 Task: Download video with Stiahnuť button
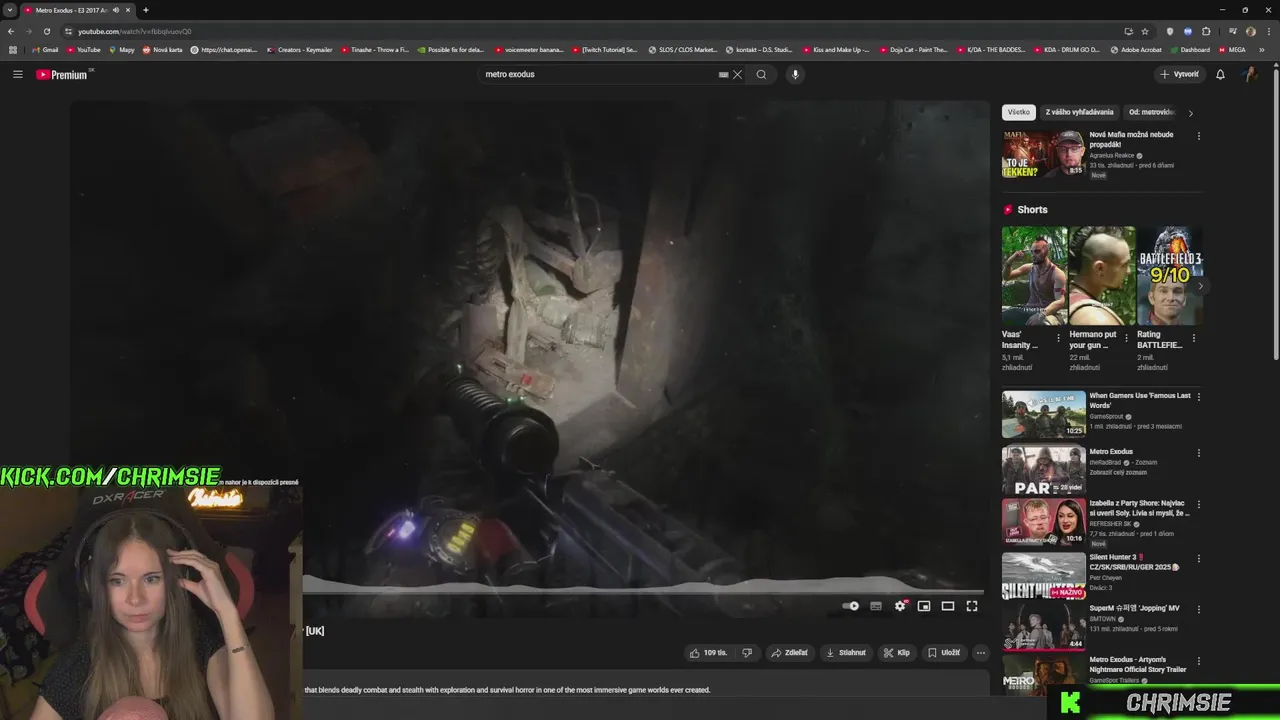(x=845, y=653)
